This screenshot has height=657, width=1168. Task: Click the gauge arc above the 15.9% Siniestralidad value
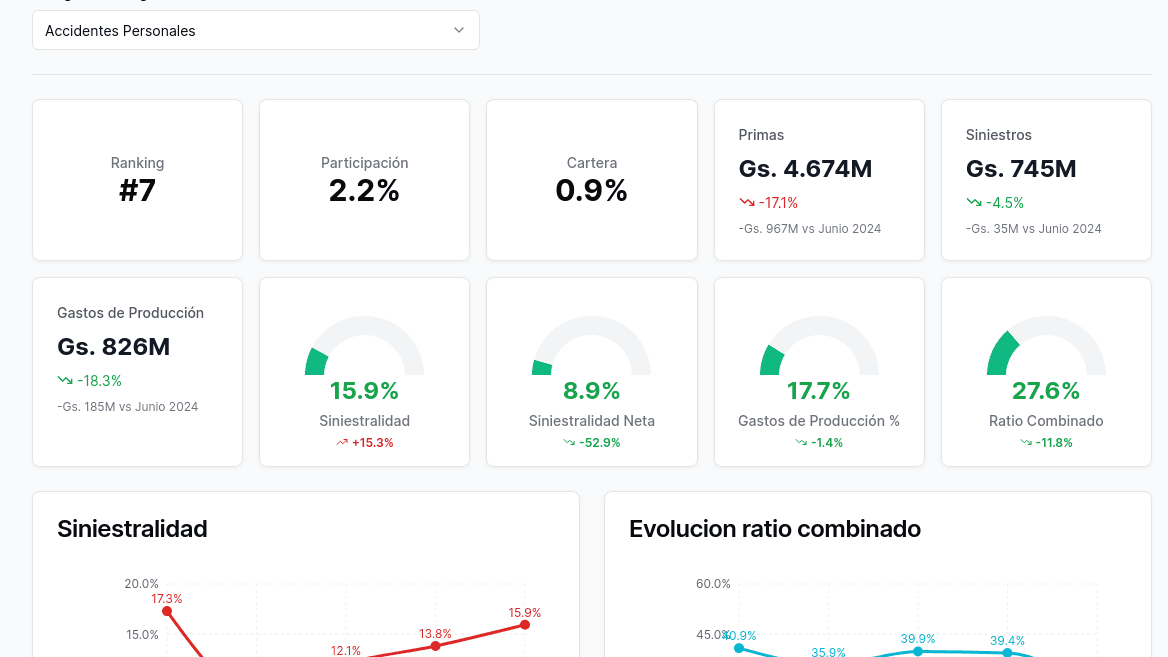pos(364,345)
